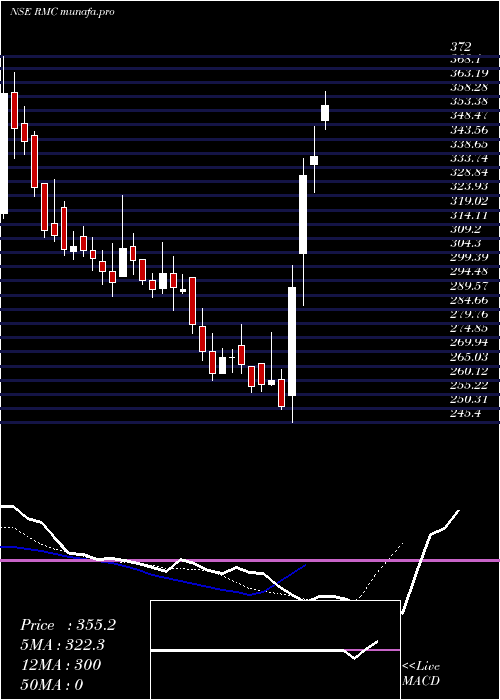Click the '50MA : 0' readout
Image resolution: width=500 pixels, height=700 pixels.
click(x=52, y=684)
